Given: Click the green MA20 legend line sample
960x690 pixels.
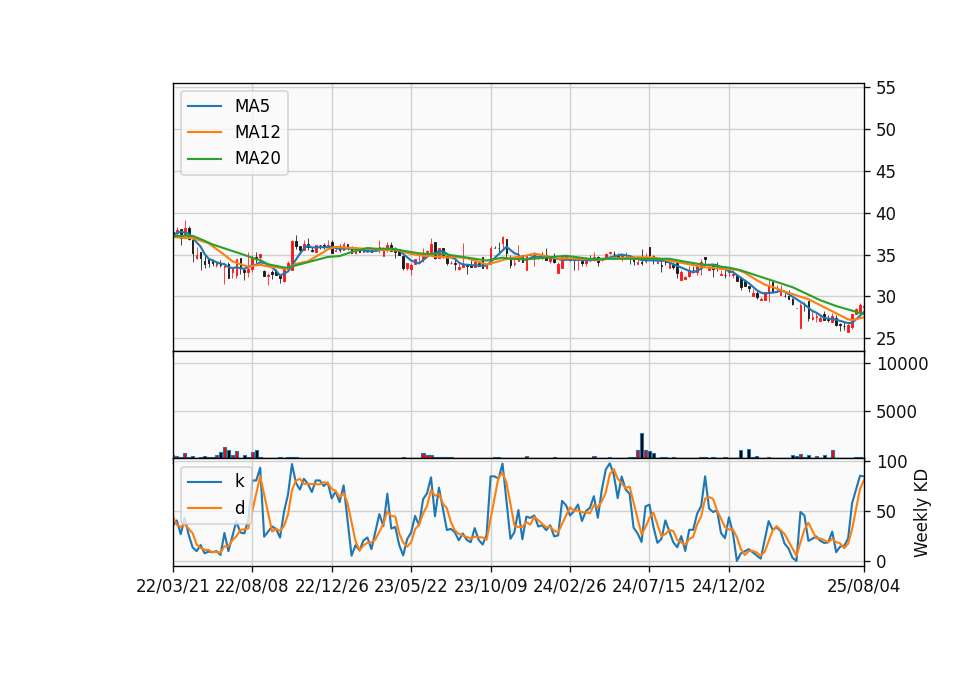Looking at the screenshot, I should point(204,159).
